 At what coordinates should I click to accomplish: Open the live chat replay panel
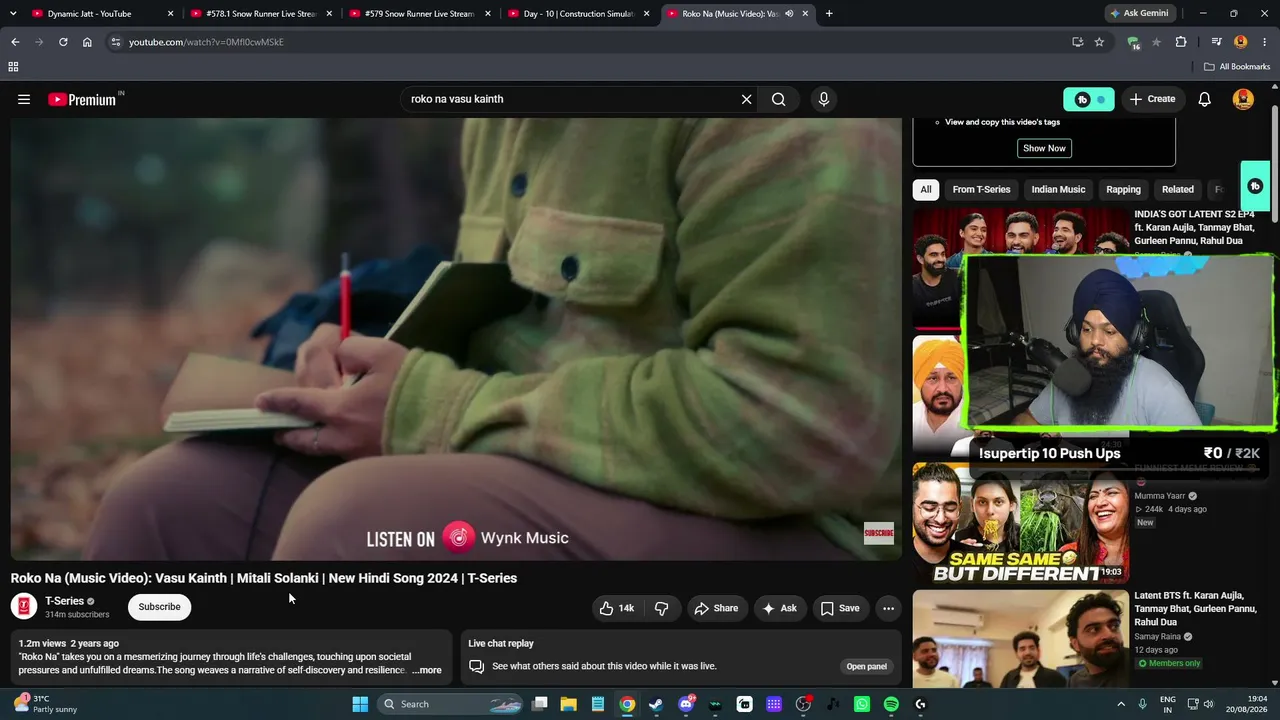pos(867,666)
